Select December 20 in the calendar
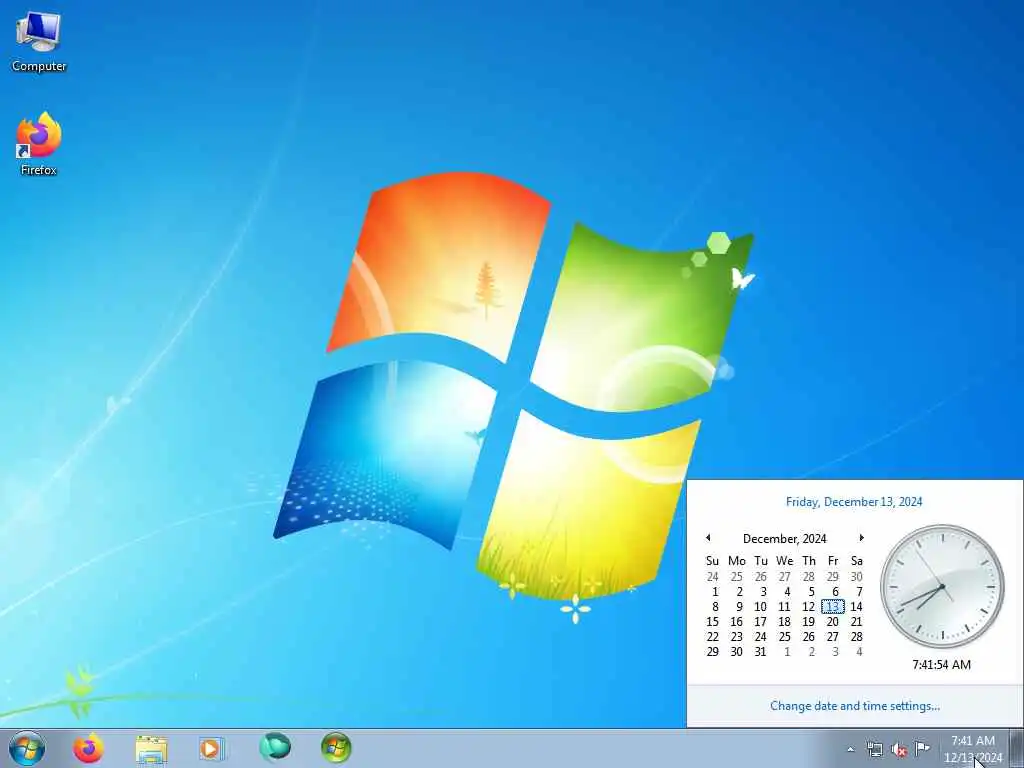 [x=833, y=622]
